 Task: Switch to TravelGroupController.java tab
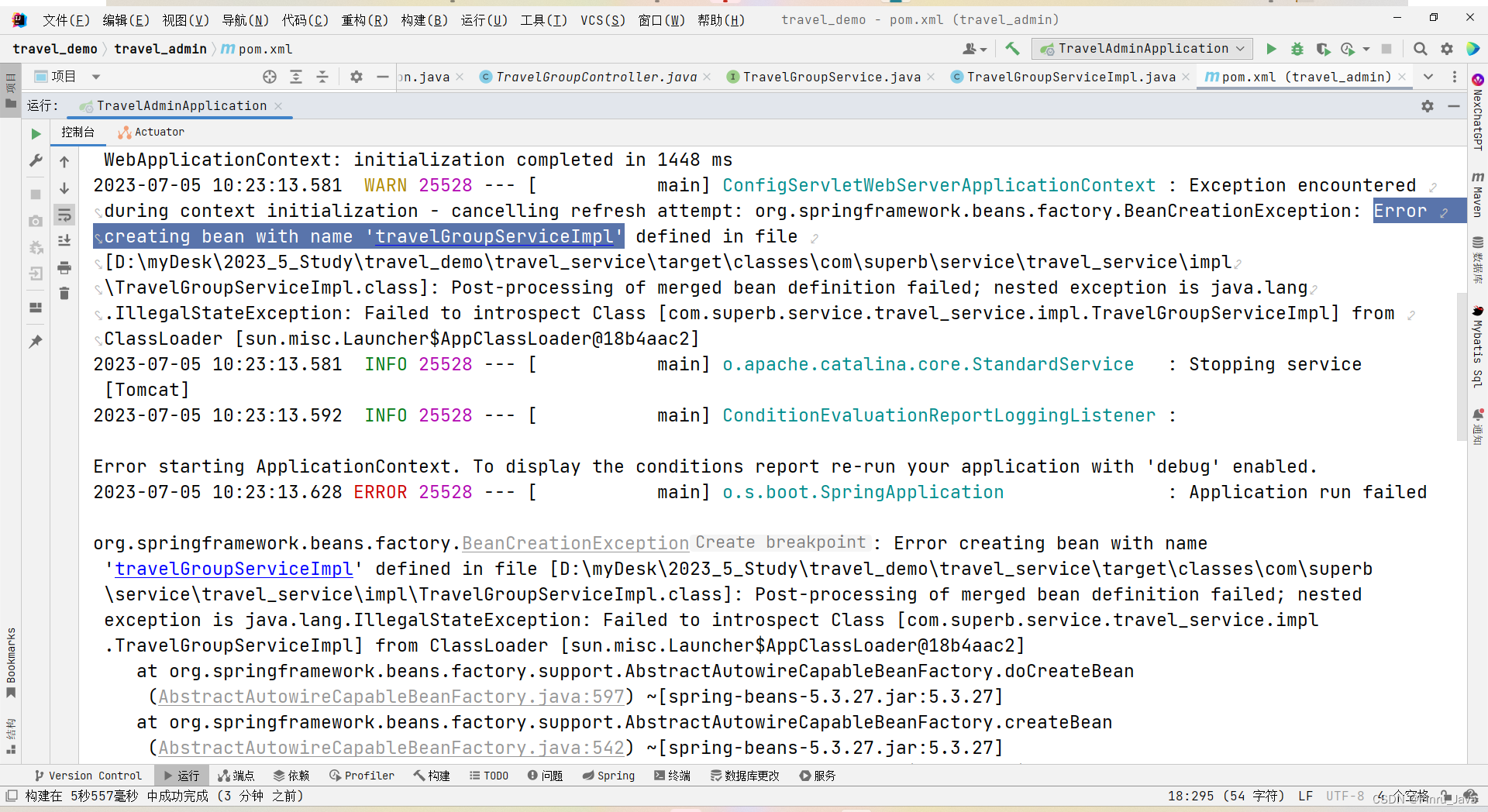coord(596,77)
